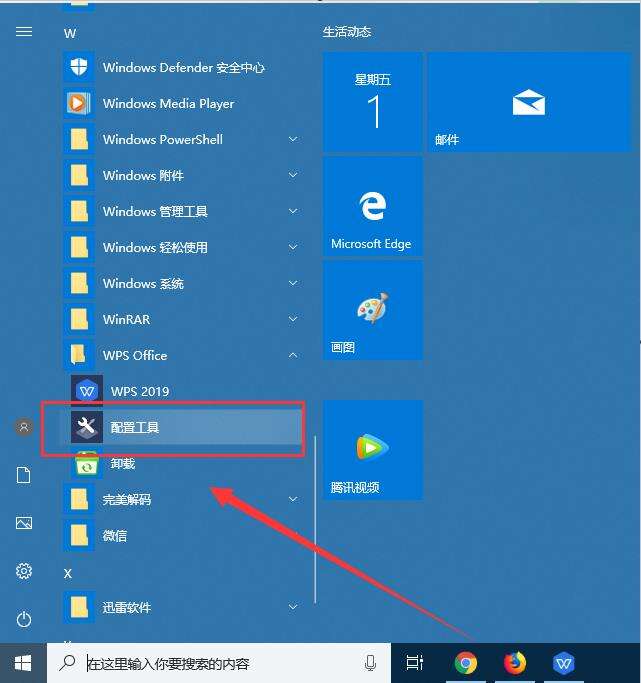
Task: Open WPS from the taskbar icon
Action: [x=563, y=663]
